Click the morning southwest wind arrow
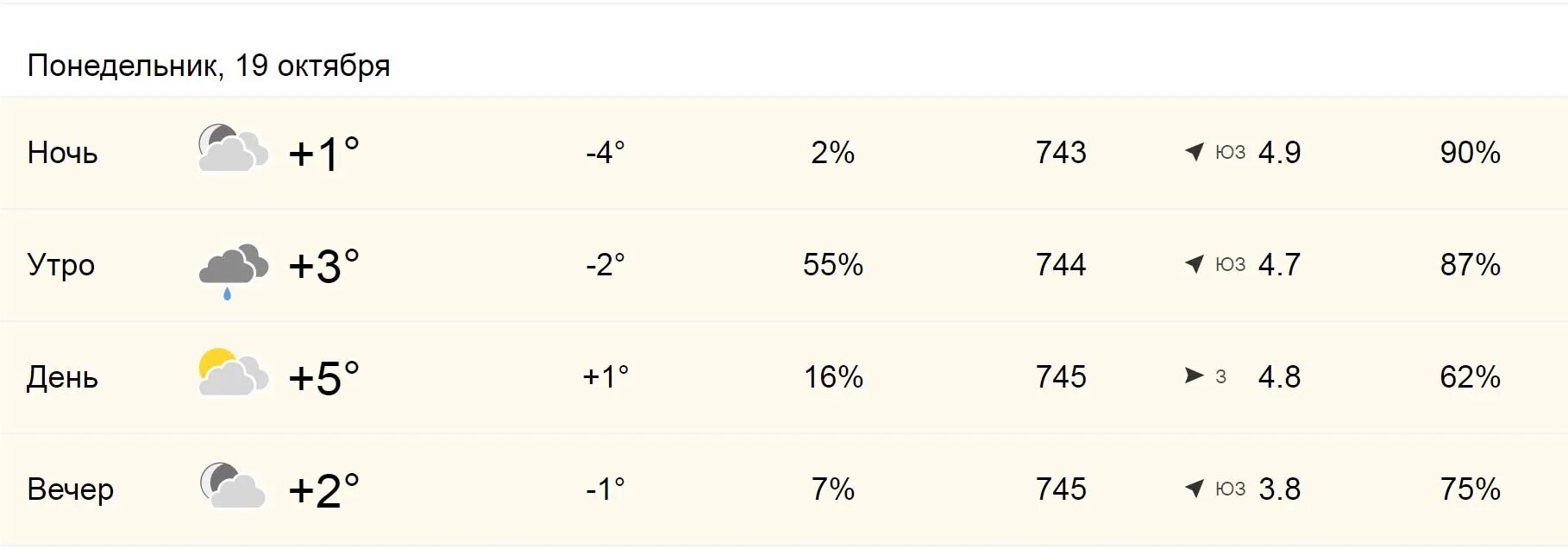Image resolution: width=1568 pixels, height=549 pixels. click(x=1195, y=264)
